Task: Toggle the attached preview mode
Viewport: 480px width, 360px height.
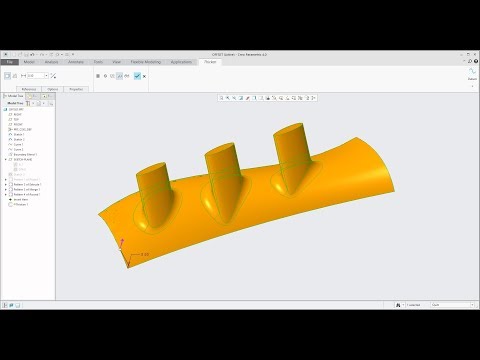Action: [119, 76]
